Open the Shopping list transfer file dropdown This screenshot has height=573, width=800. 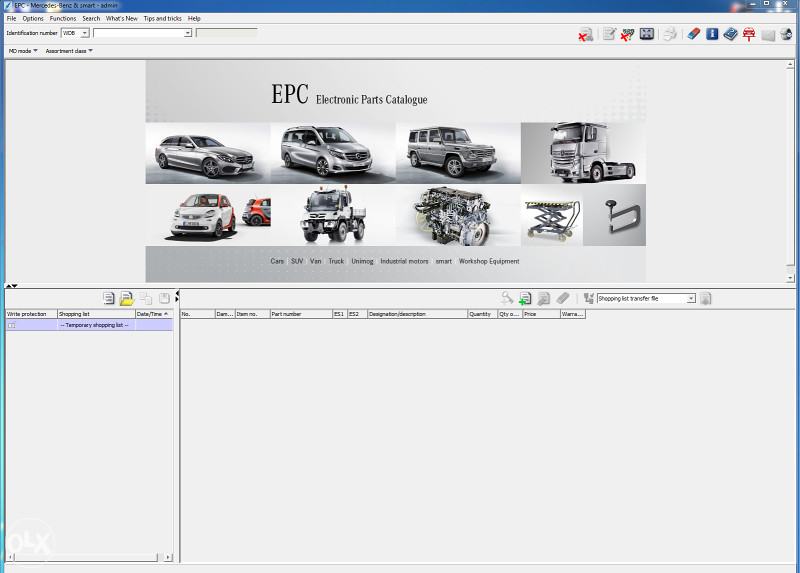pyautogui.click(x=690, y=298)
